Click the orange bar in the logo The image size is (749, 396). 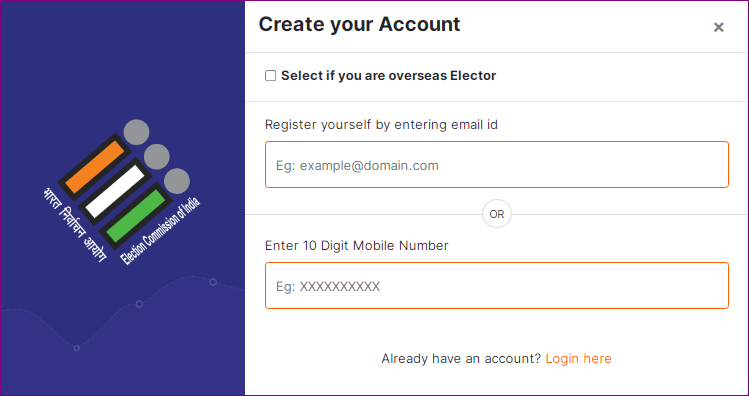(95, 167)
